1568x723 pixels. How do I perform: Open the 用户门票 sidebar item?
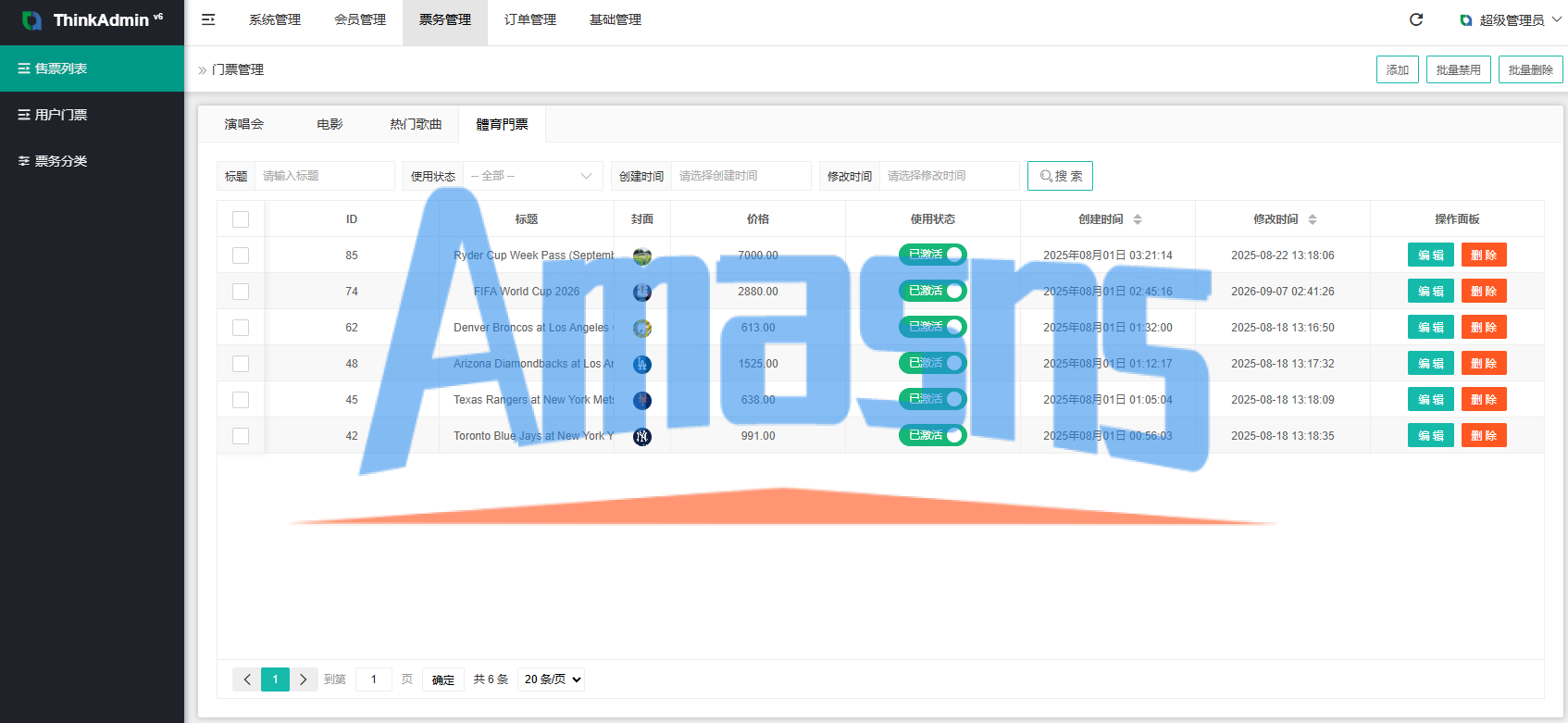point(92,115)
